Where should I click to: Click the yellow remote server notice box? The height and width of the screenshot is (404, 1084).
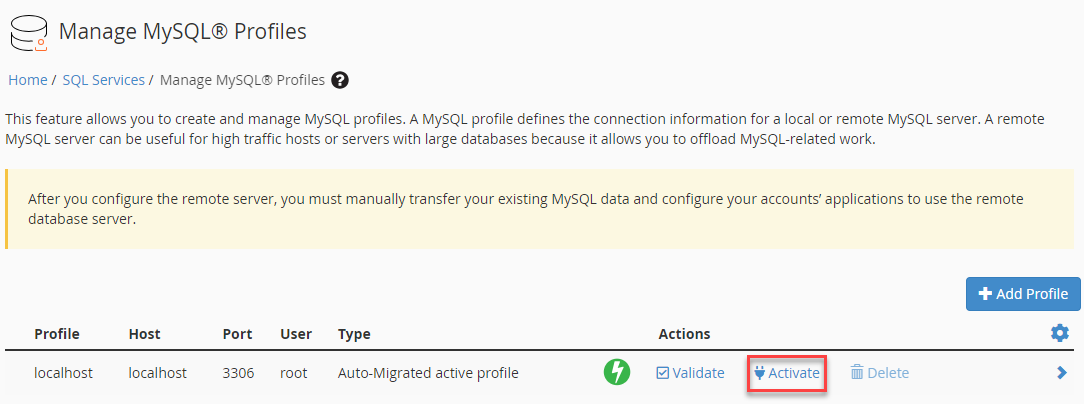[x=540, y=209]
